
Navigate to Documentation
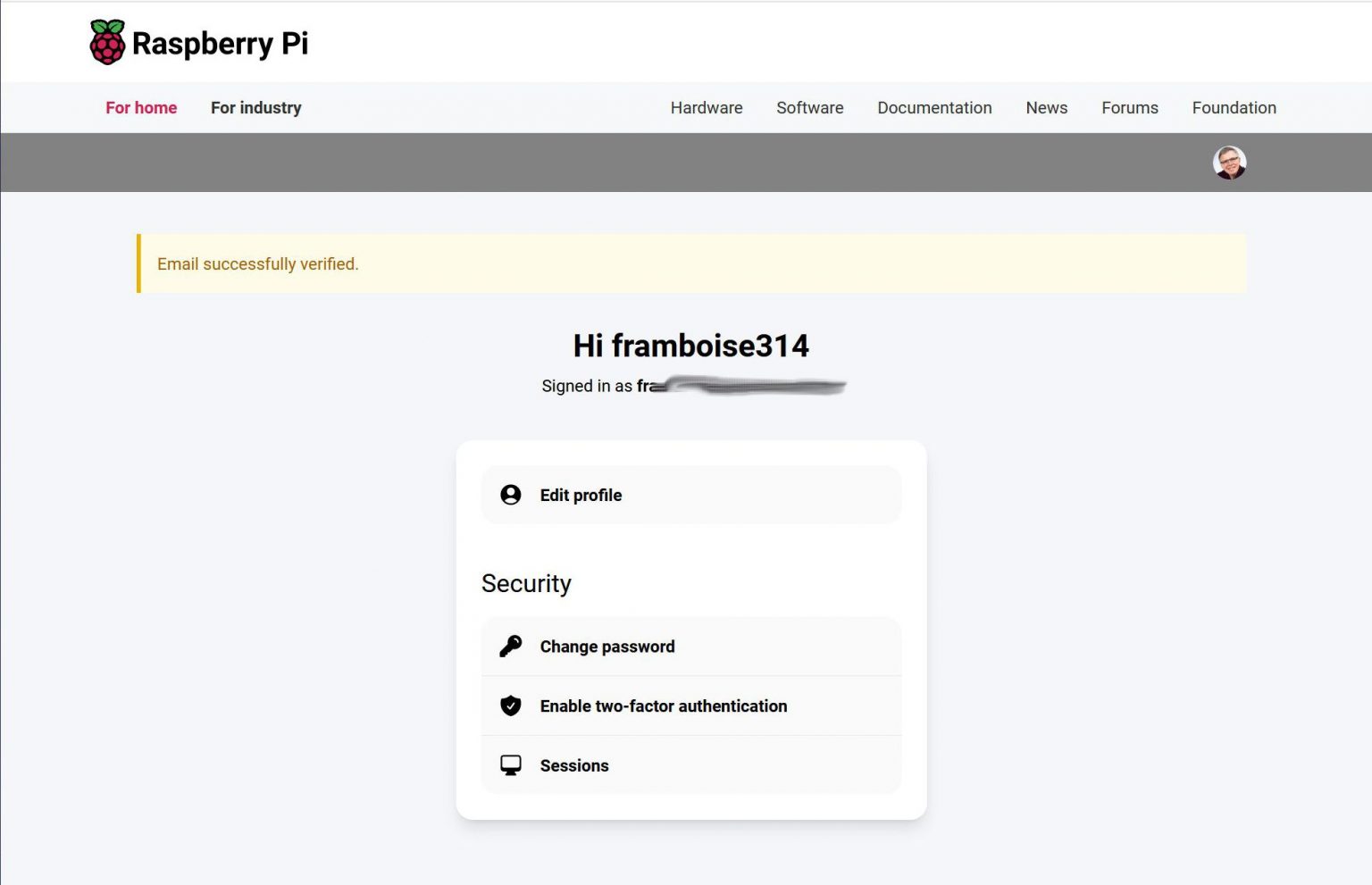click(x=934, y=107)
